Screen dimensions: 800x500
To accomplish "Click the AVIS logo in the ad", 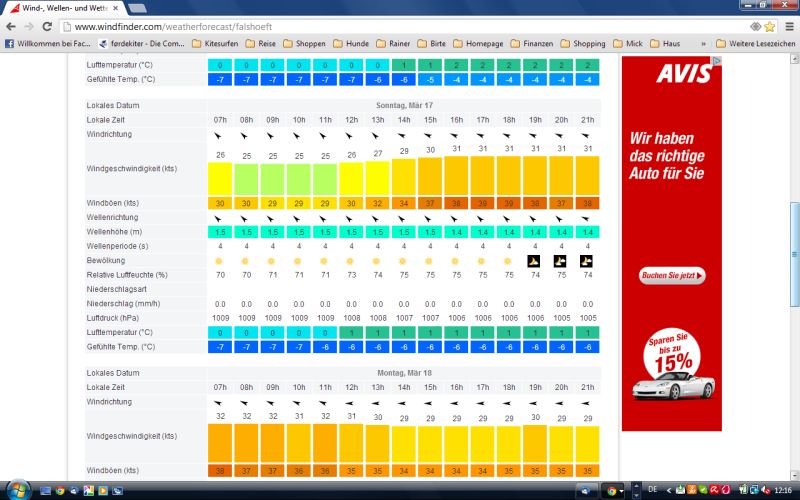I will (685, 74).
